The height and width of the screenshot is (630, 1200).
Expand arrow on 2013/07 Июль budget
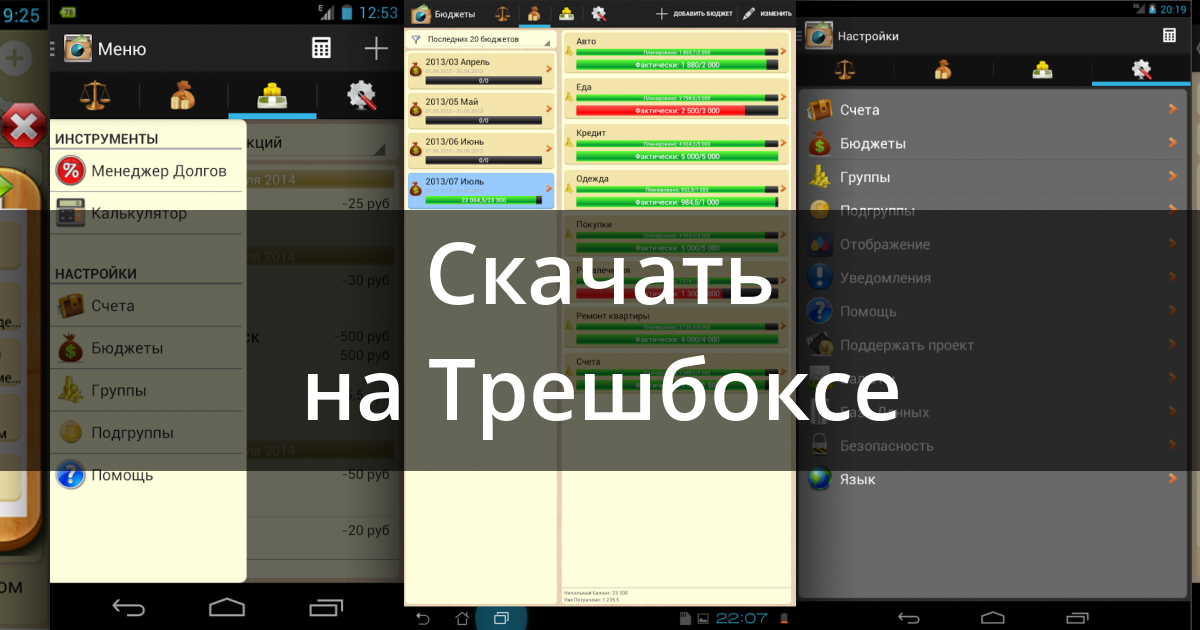(x=549, y=189)
